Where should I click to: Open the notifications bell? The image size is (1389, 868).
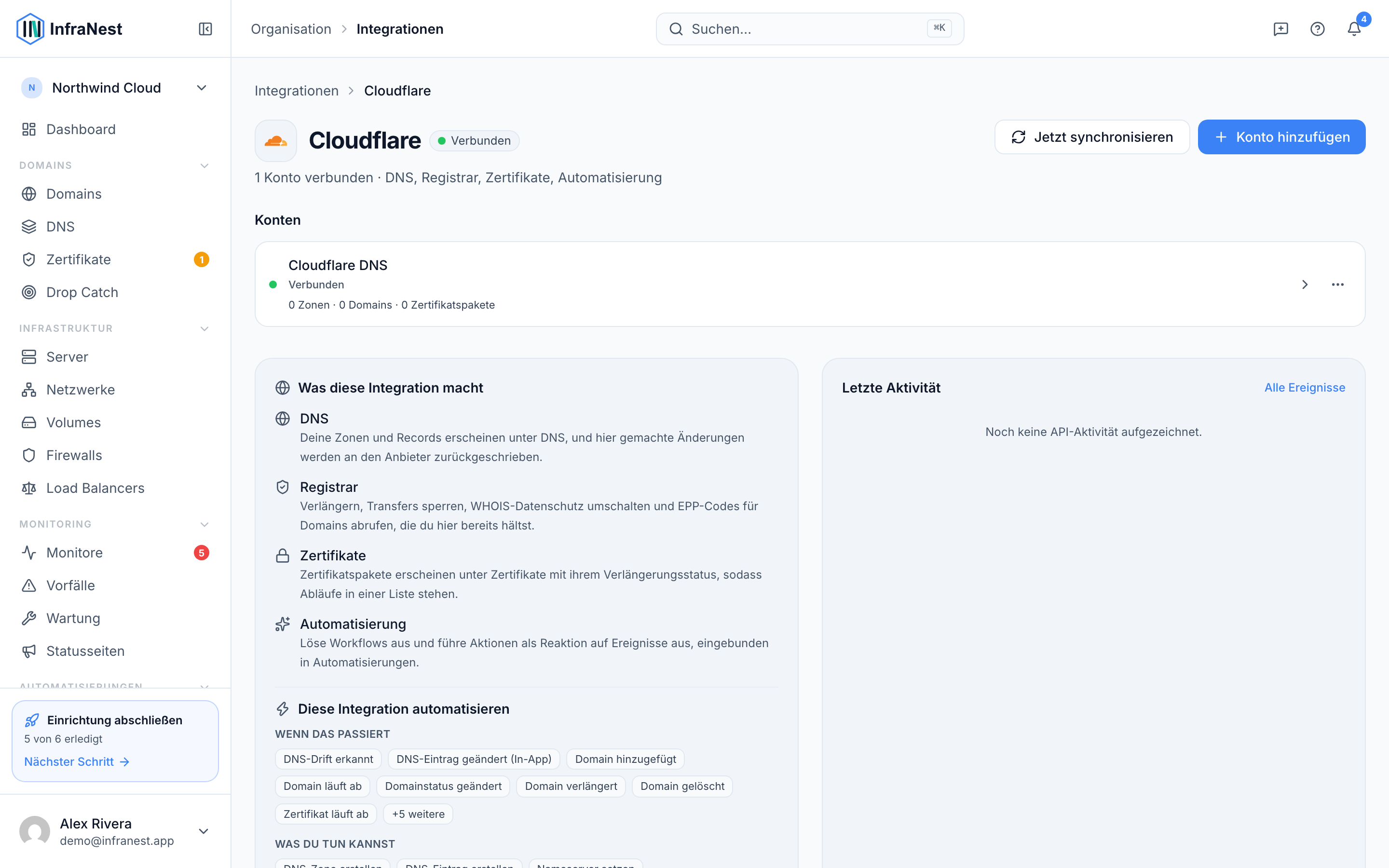1354,29
